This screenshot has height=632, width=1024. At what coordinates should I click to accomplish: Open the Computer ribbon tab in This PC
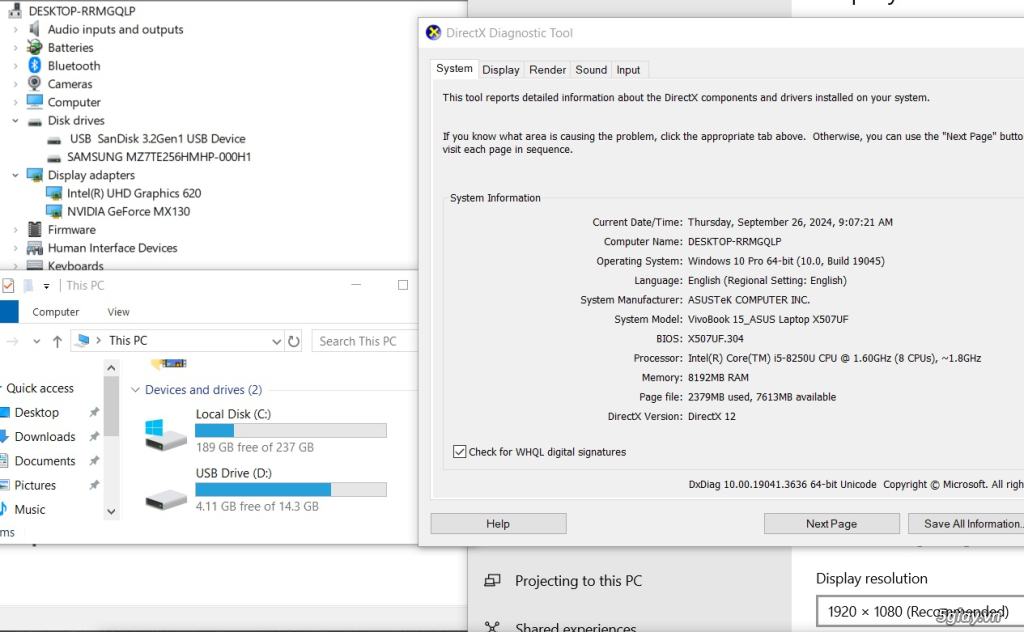point(56,312)
